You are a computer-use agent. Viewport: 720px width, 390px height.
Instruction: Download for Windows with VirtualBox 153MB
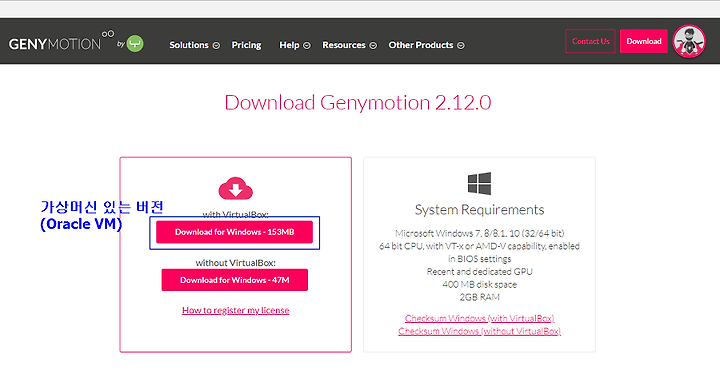(234, 232)
